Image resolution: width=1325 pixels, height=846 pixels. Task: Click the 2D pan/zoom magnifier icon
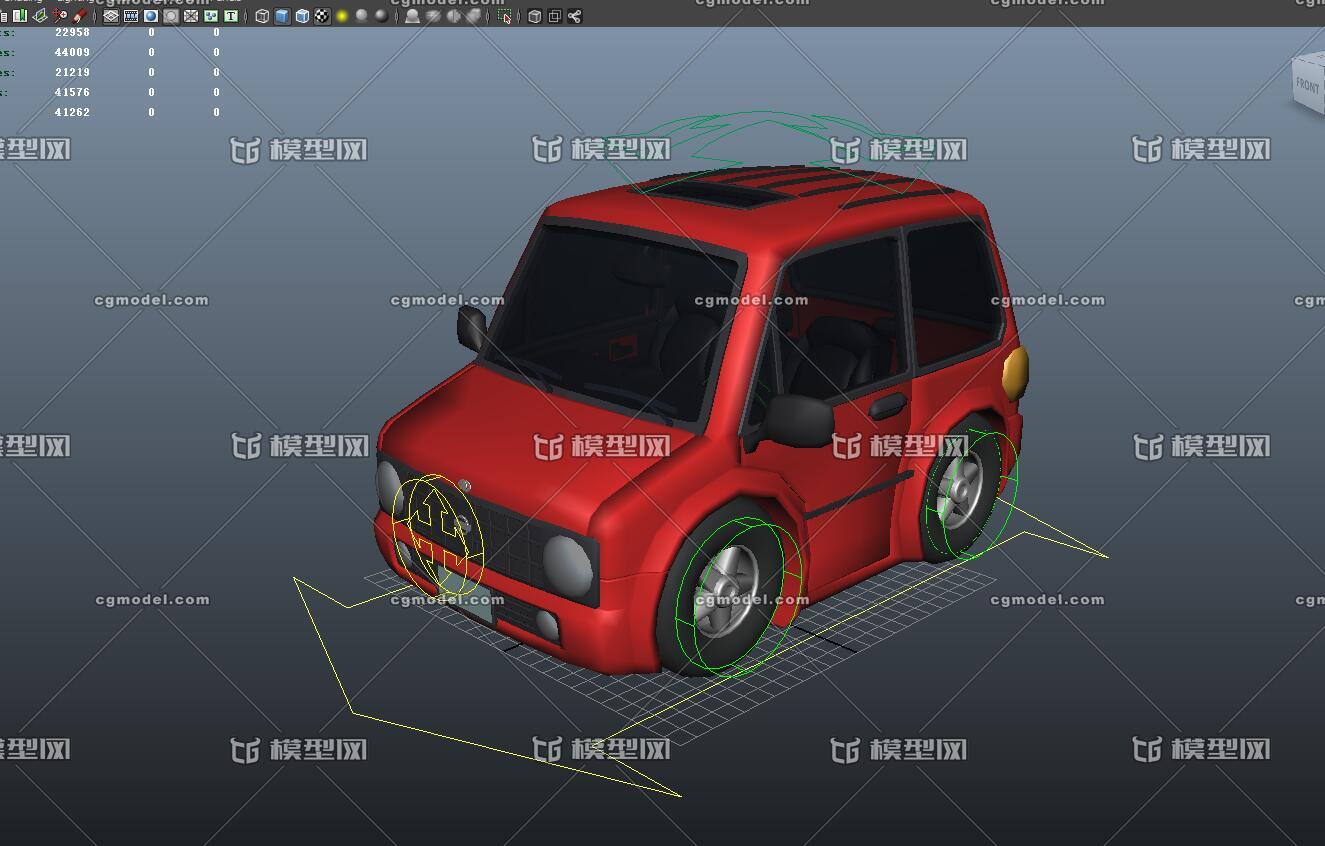pyautogui.click(x=60, y=16)
